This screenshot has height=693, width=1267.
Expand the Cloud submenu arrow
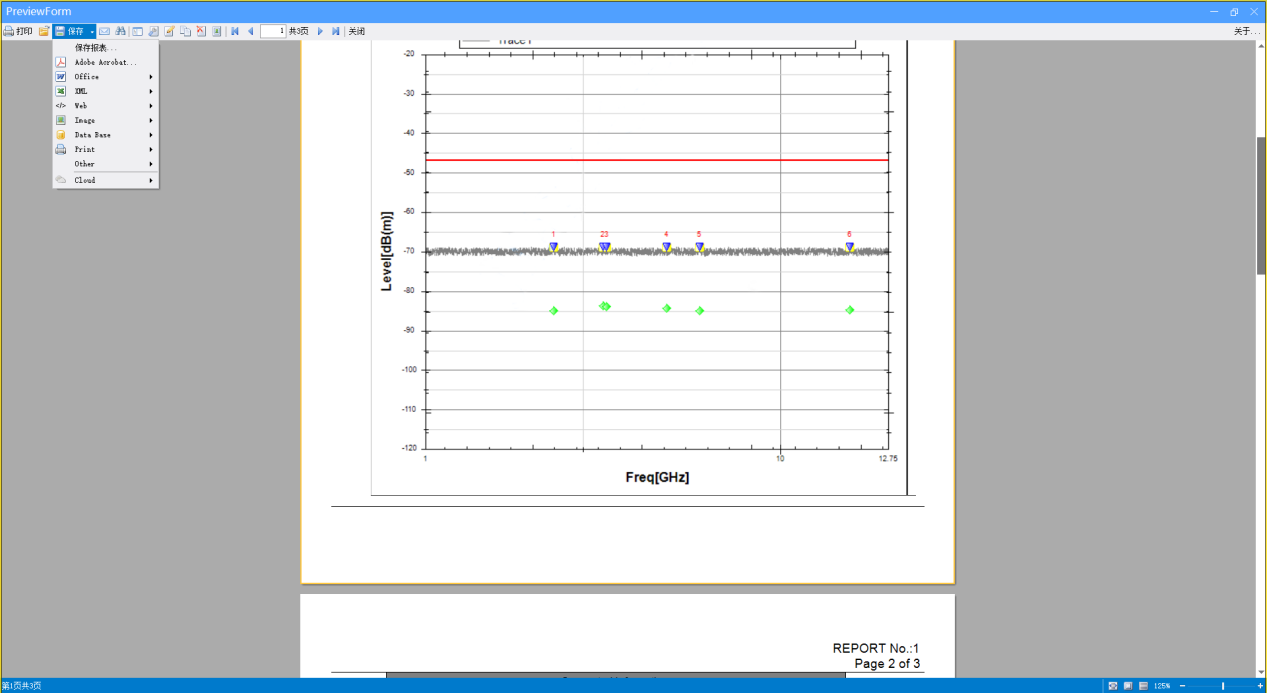[x=152, y=180]
